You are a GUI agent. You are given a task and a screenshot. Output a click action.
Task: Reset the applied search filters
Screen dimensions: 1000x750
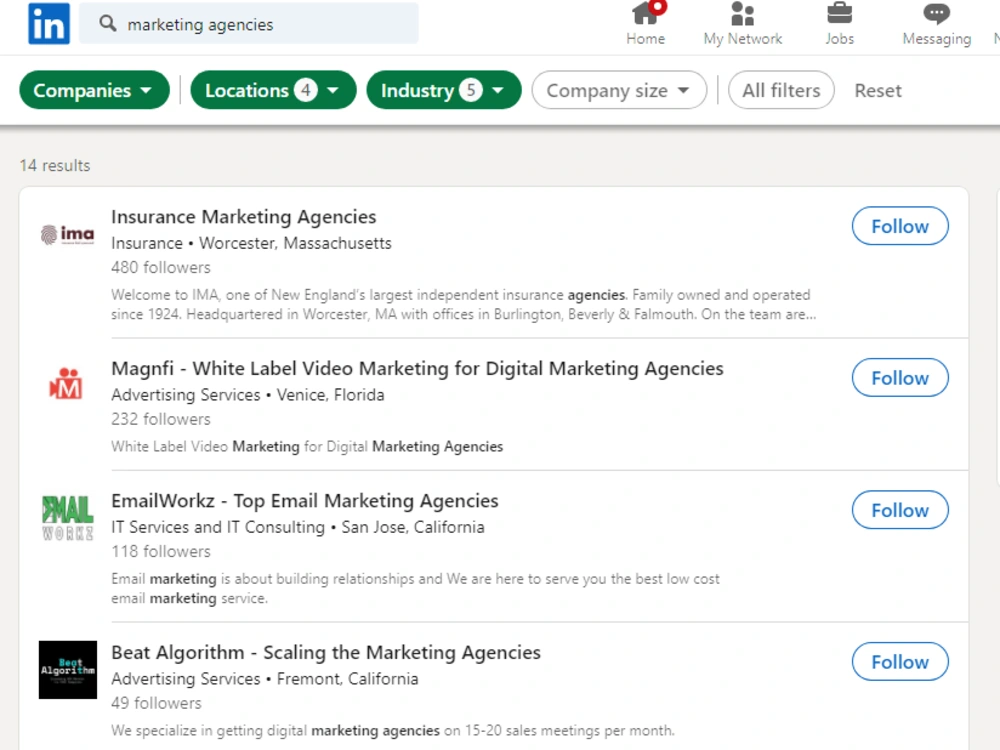pos(878,91)
